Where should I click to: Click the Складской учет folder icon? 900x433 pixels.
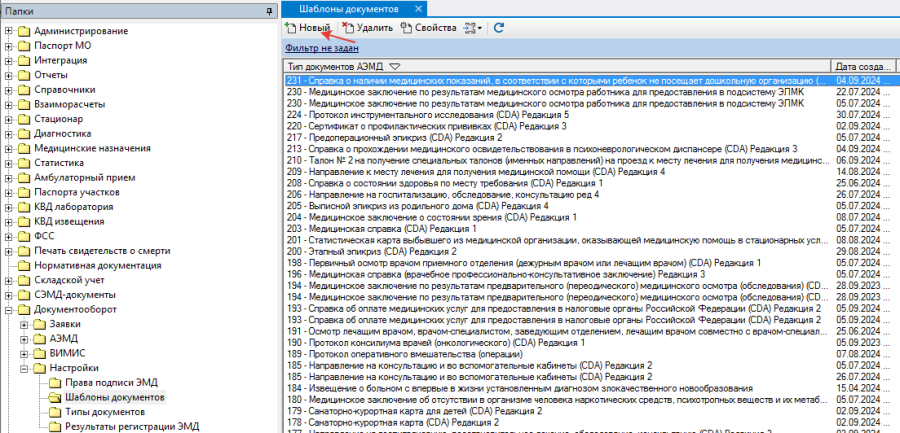(x=24, y=280)
